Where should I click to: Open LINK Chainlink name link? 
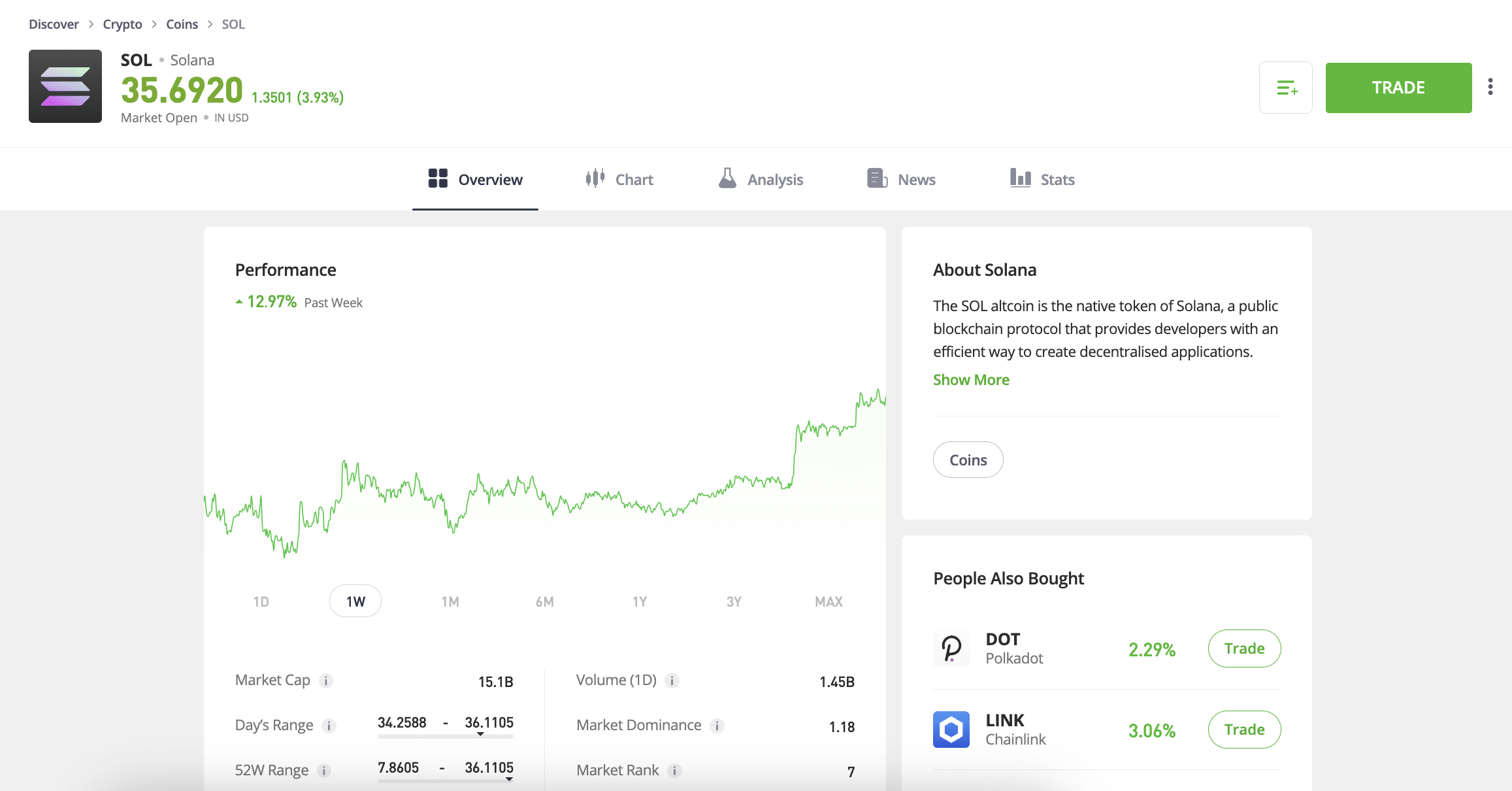pos(1015,730)
